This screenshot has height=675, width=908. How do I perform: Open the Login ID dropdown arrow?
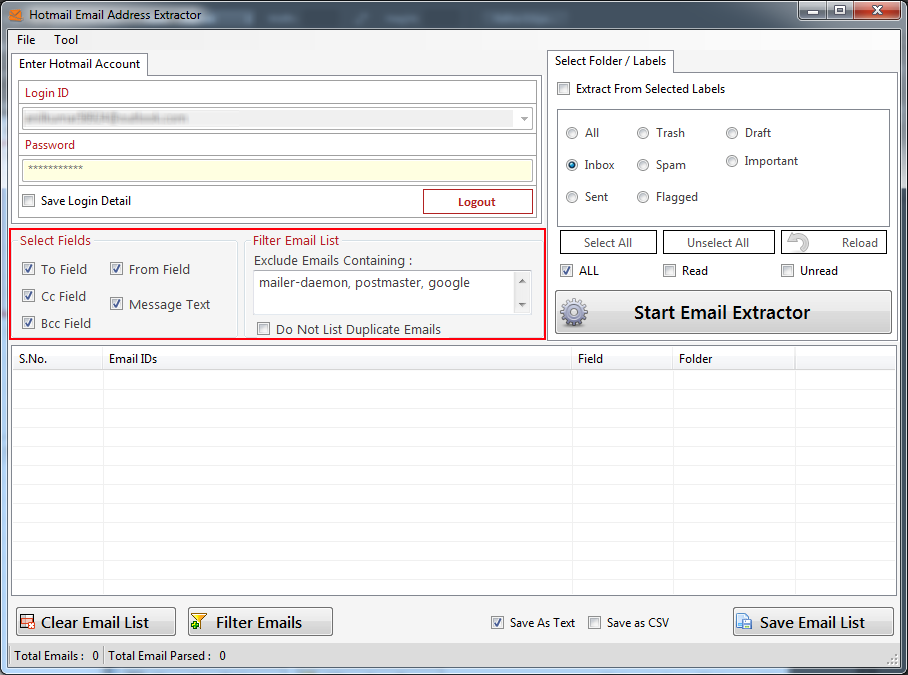(x=524, y=119)
